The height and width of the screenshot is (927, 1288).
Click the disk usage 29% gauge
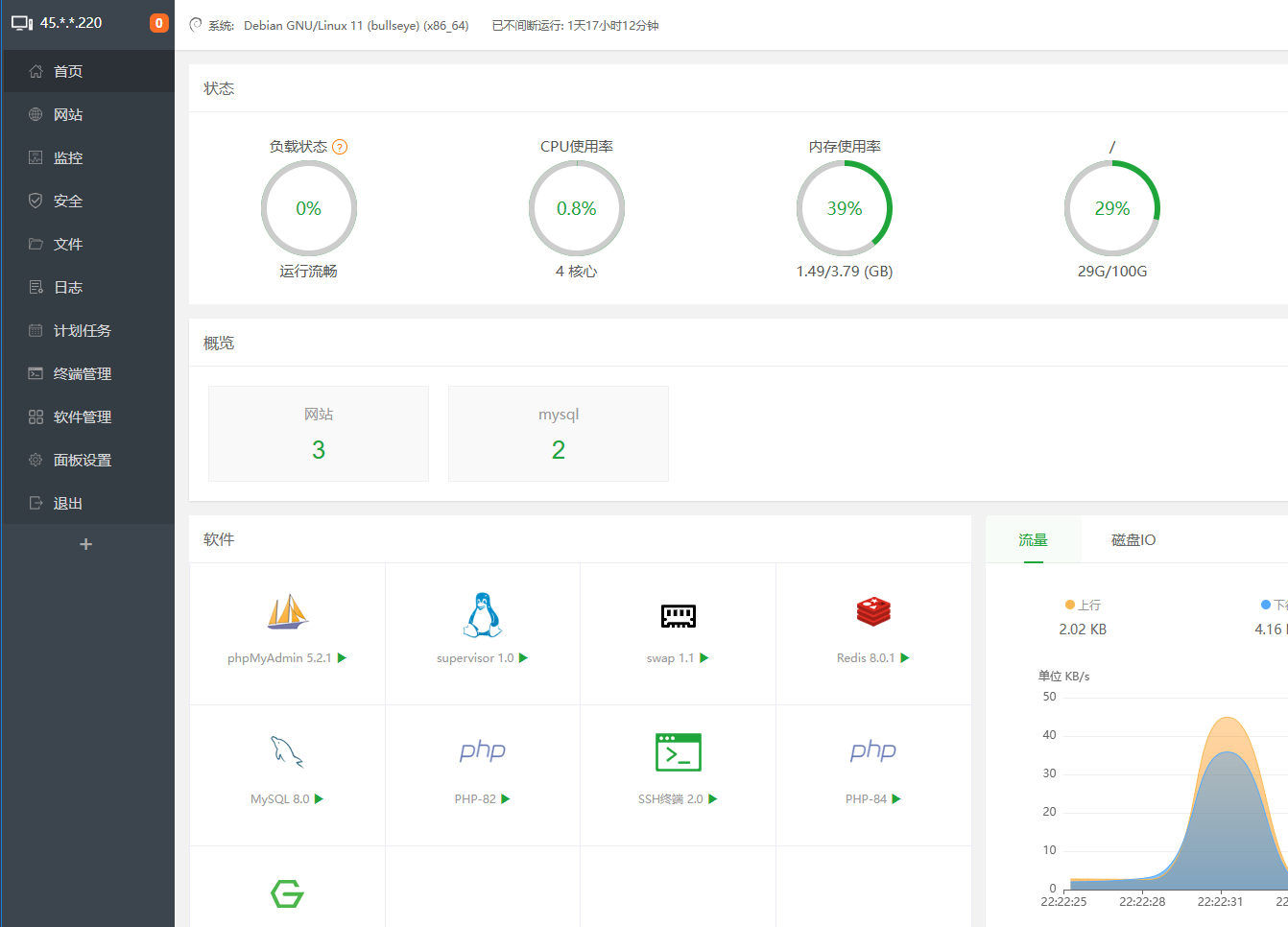click(x=1112, y=208)
